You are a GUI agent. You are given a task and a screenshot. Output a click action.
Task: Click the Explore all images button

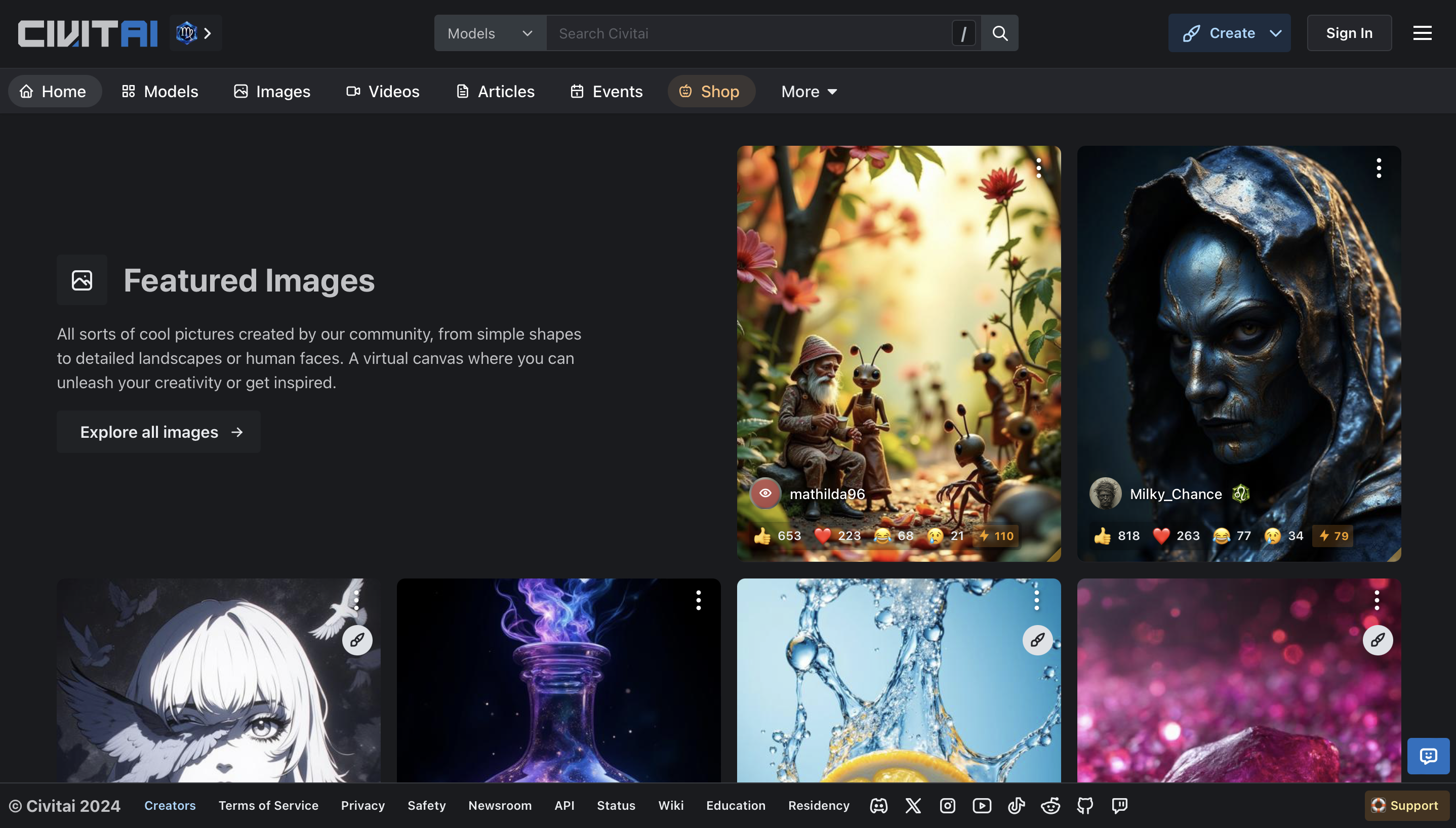(x=158, y=432)
